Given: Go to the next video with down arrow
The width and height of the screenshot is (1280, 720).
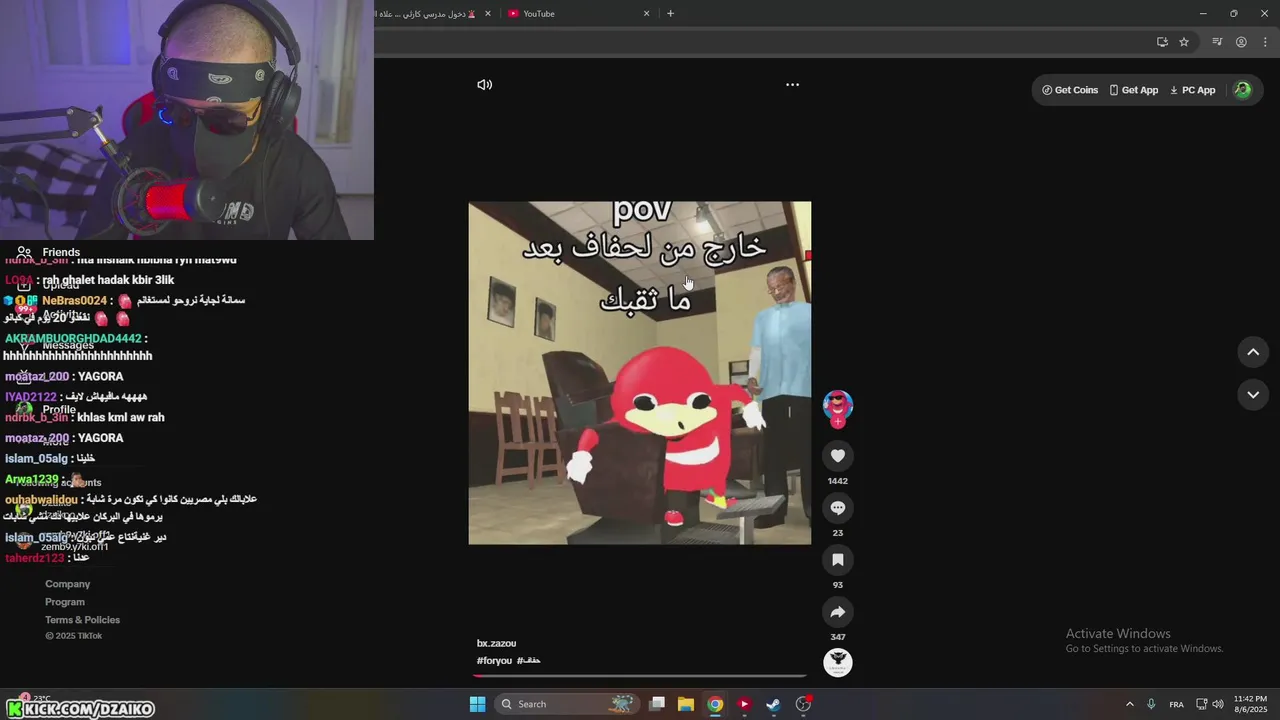Looking at the screenshot, I should click(x=1253, y=395).
